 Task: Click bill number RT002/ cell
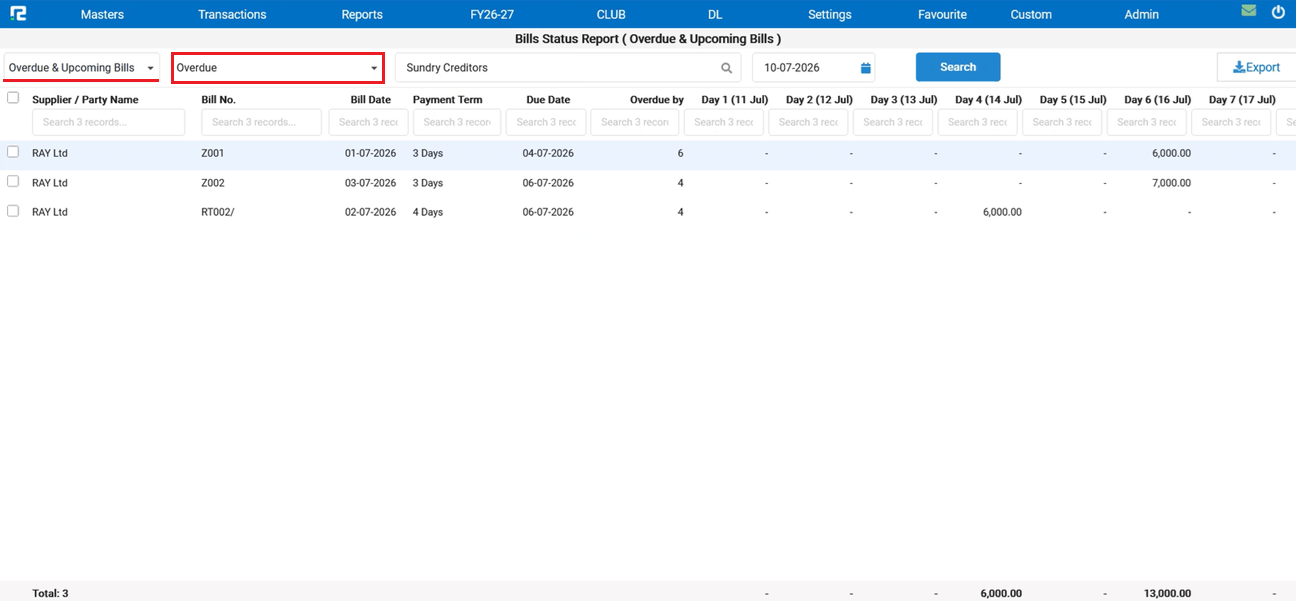pos(217,212)
